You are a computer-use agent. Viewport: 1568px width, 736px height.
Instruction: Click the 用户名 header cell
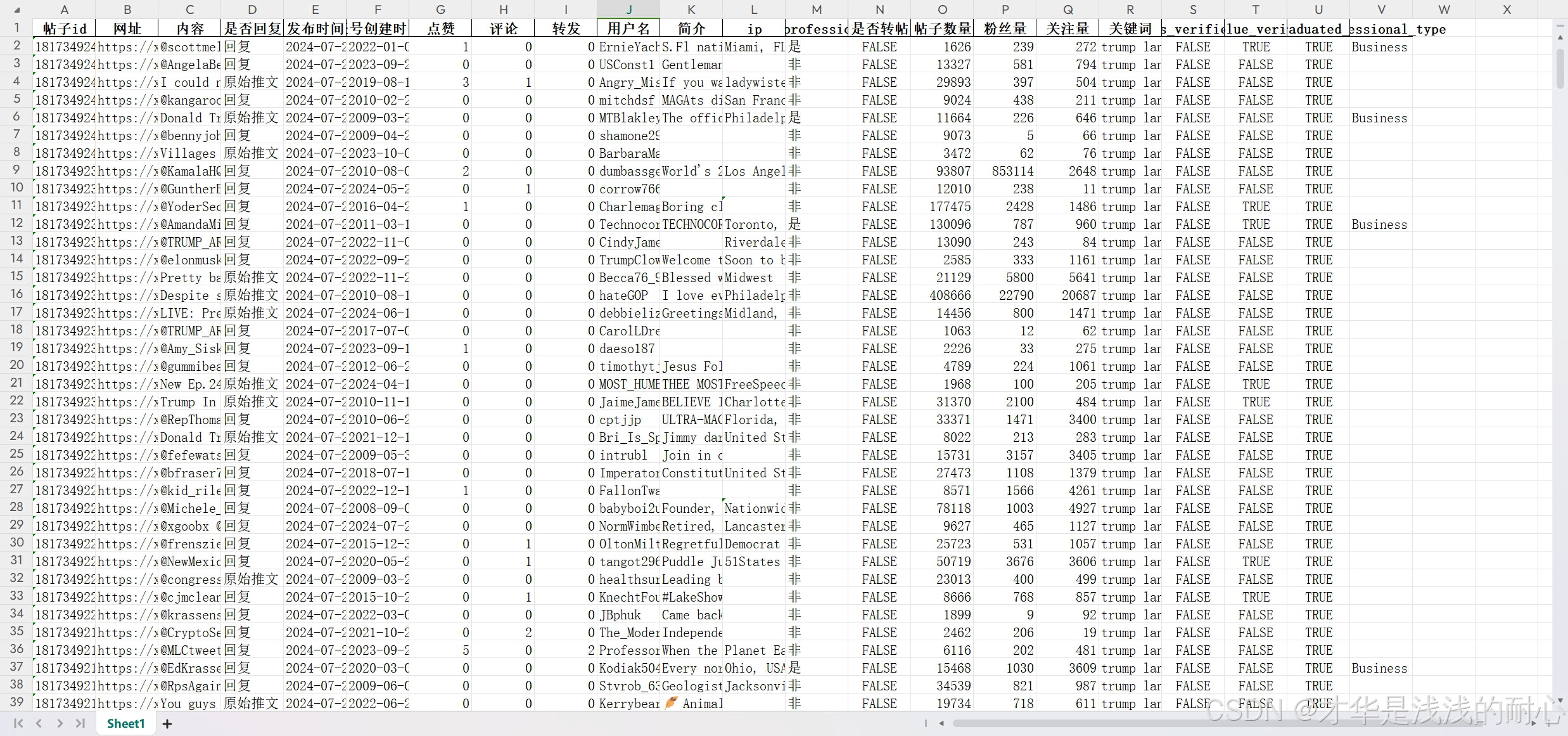(x=628, y=29)
